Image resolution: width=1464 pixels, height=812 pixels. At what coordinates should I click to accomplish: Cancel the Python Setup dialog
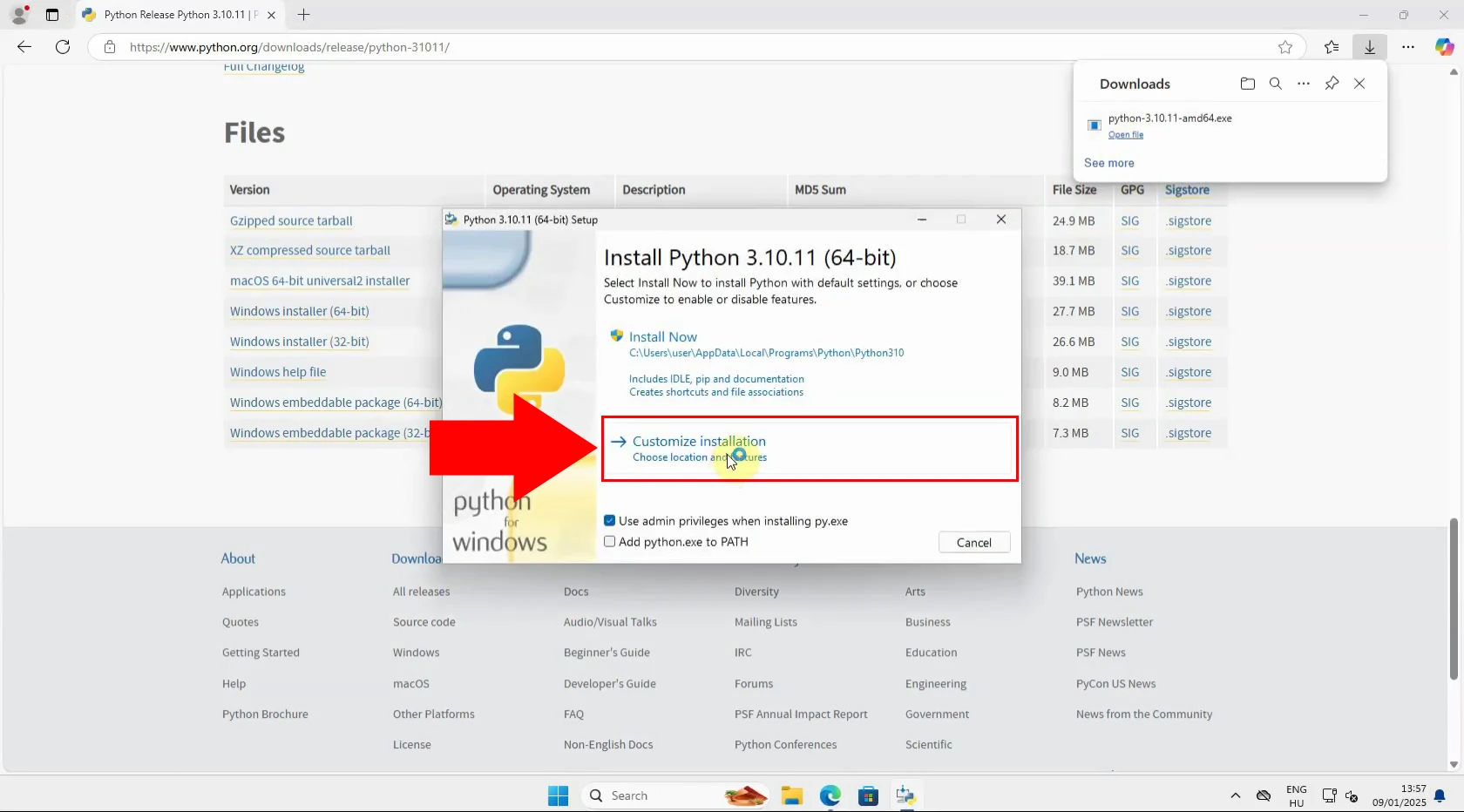(x=974, y=542)
